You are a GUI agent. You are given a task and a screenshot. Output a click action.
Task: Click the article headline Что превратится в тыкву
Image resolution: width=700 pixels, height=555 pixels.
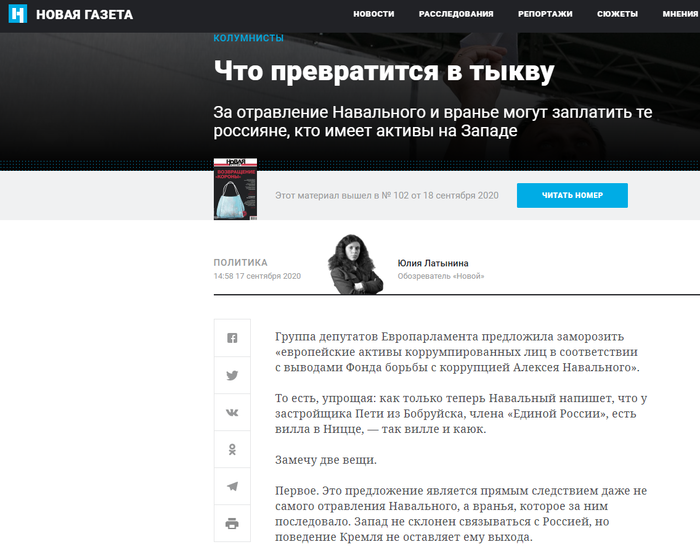(383, 72)
